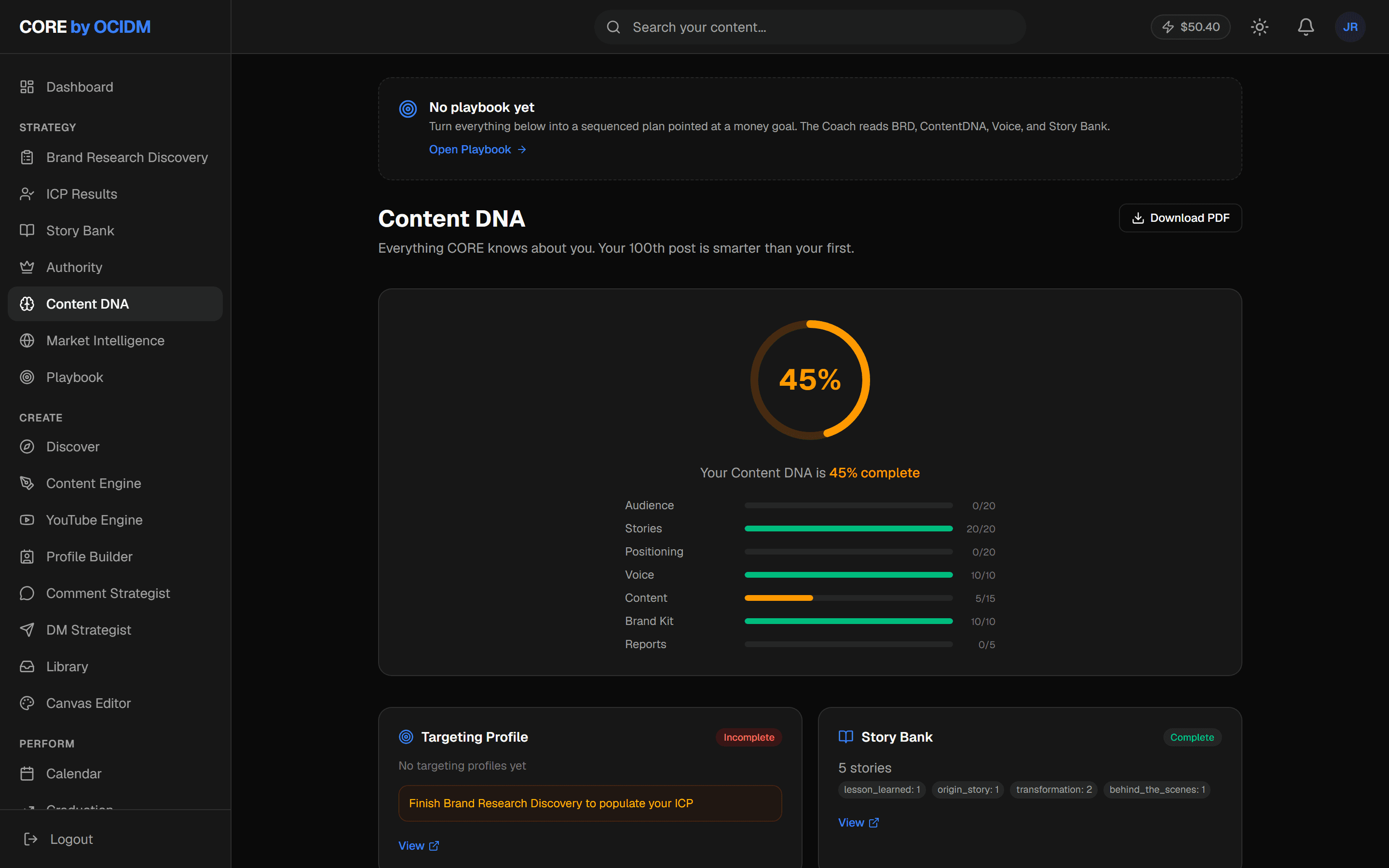Click the Content DNA brain icon
The height and width of the screenshot is (868, 1389).
[27, 304]
